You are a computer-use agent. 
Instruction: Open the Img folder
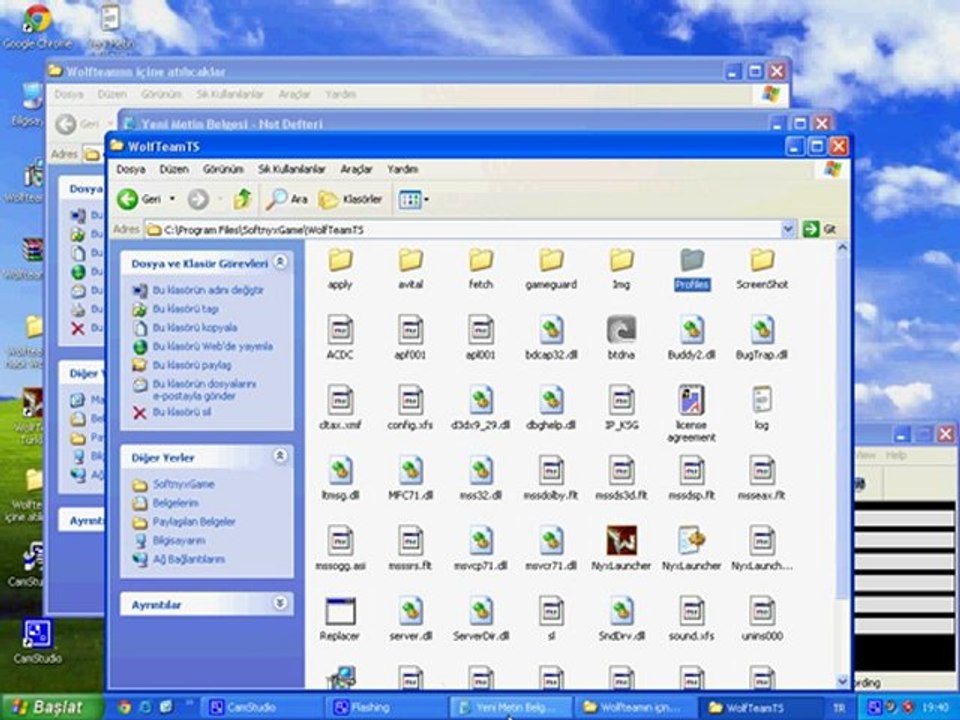(621, 268)
